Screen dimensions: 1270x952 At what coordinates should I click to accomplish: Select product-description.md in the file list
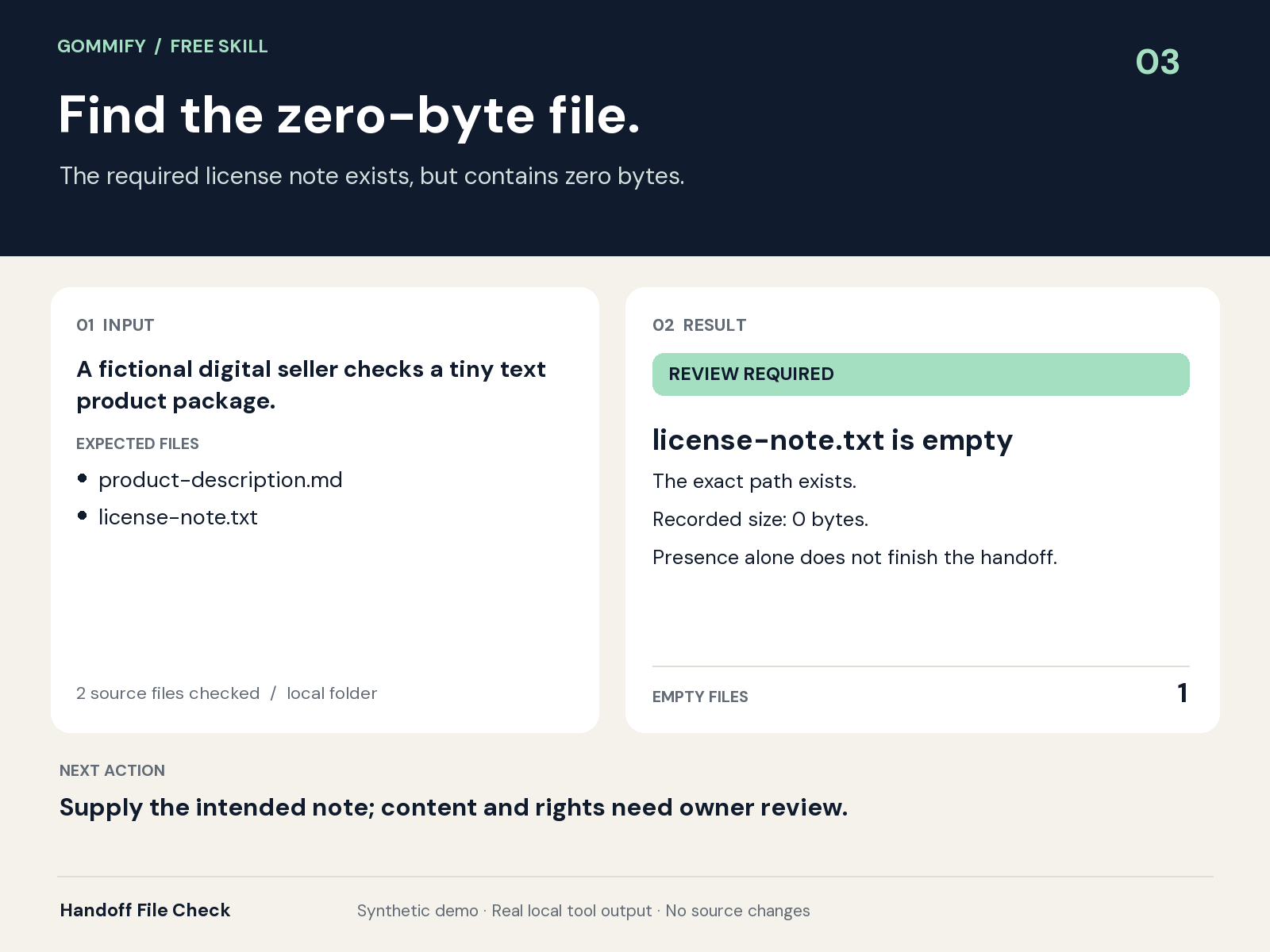pyautogui.click(x=221, y=480)
